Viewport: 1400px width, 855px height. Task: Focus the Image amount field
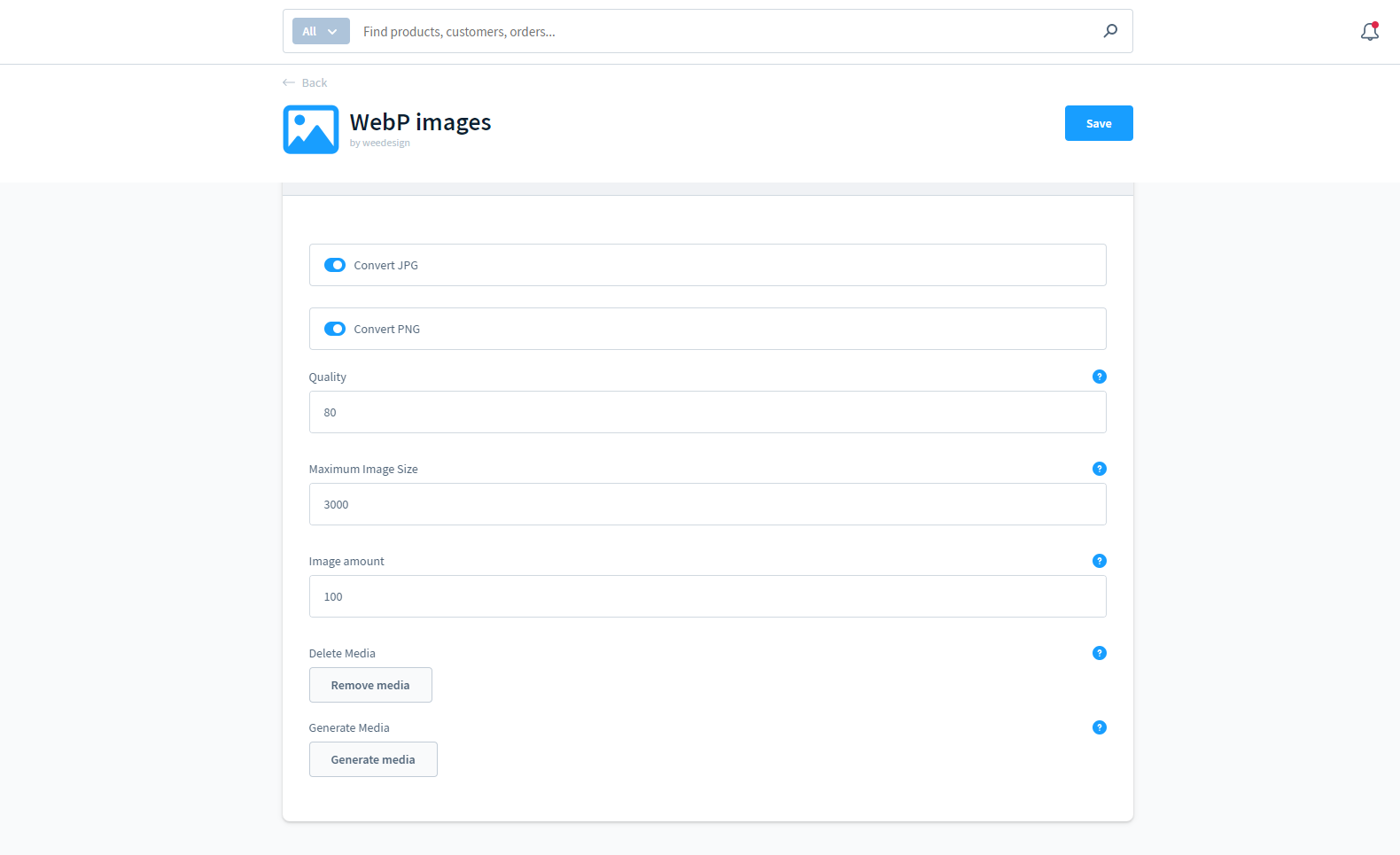pyautogui.click(x=708, y=596)
